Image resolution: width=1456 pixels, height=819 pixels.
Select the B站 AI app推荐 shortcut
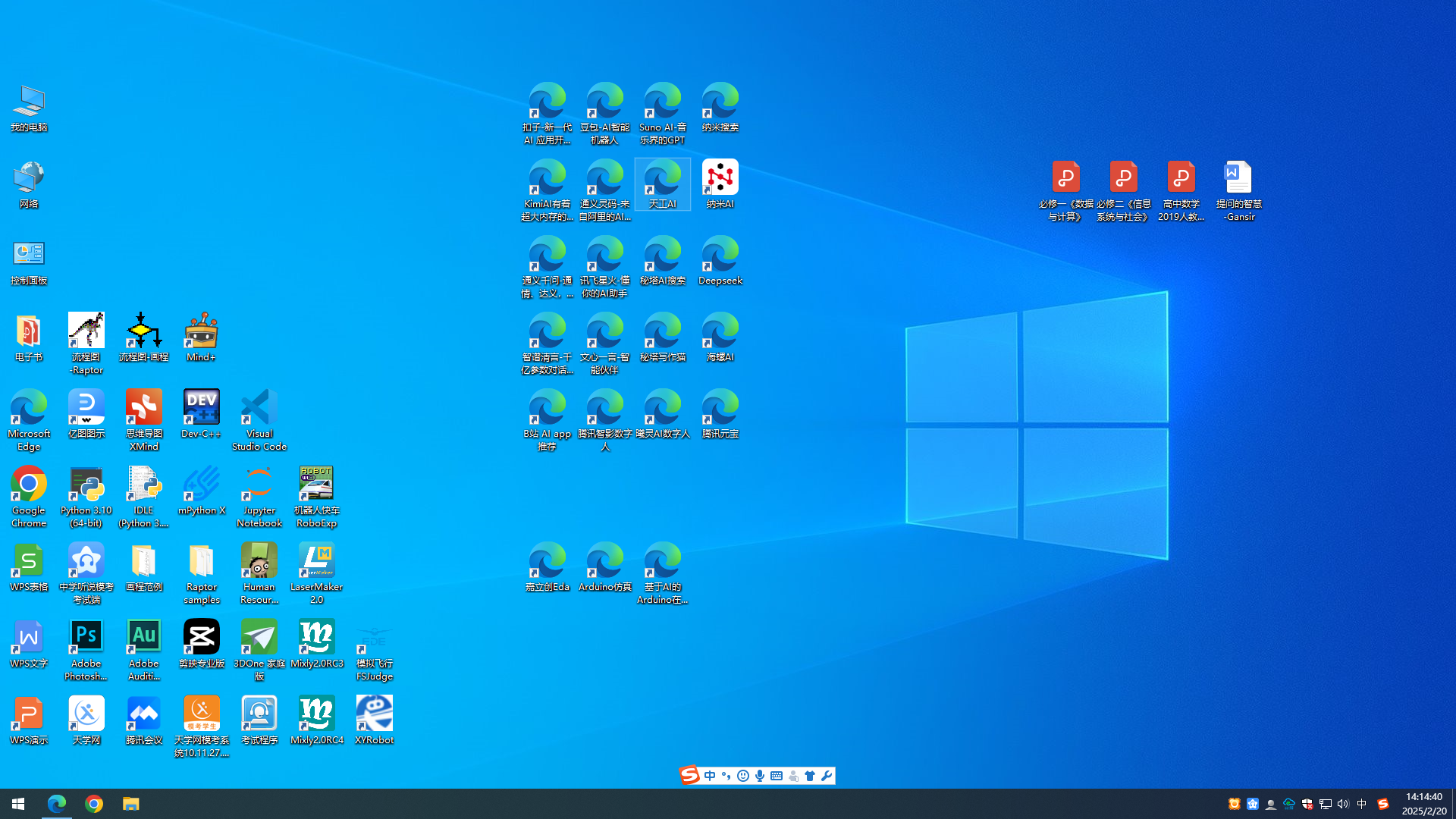tap(547, 421)
